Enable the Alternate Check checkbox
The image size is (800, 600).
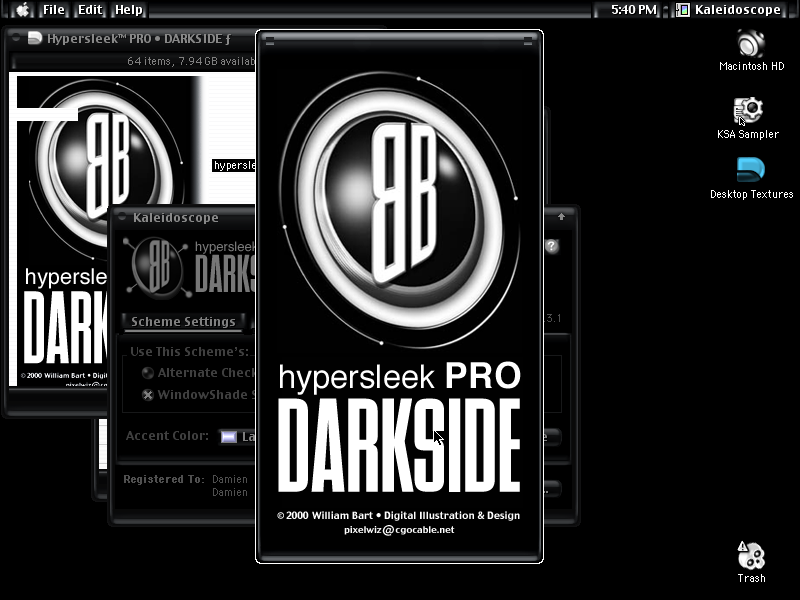[x=147, y=373]
